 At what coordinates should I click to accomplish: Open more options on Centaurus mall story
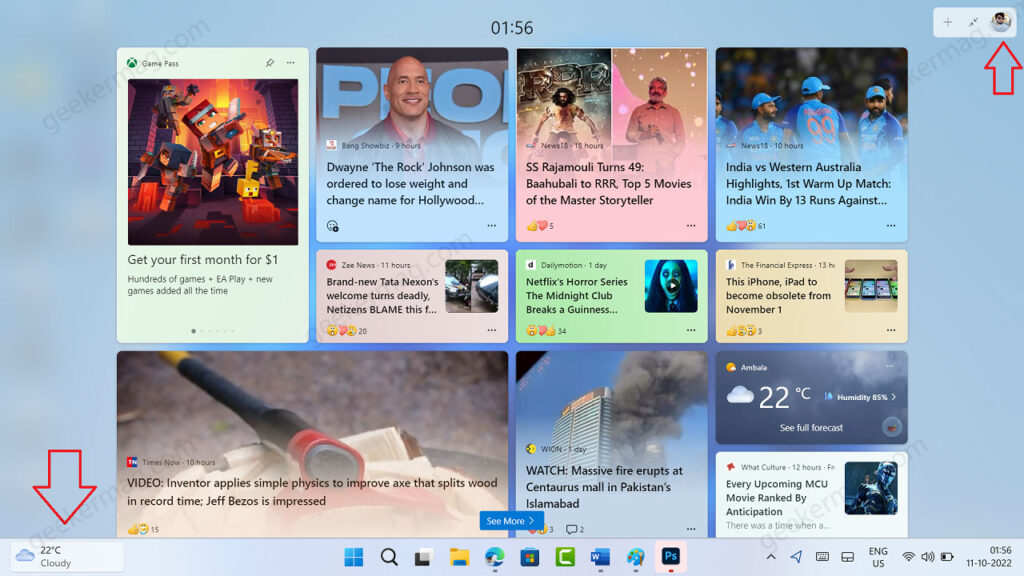(691, 529)
